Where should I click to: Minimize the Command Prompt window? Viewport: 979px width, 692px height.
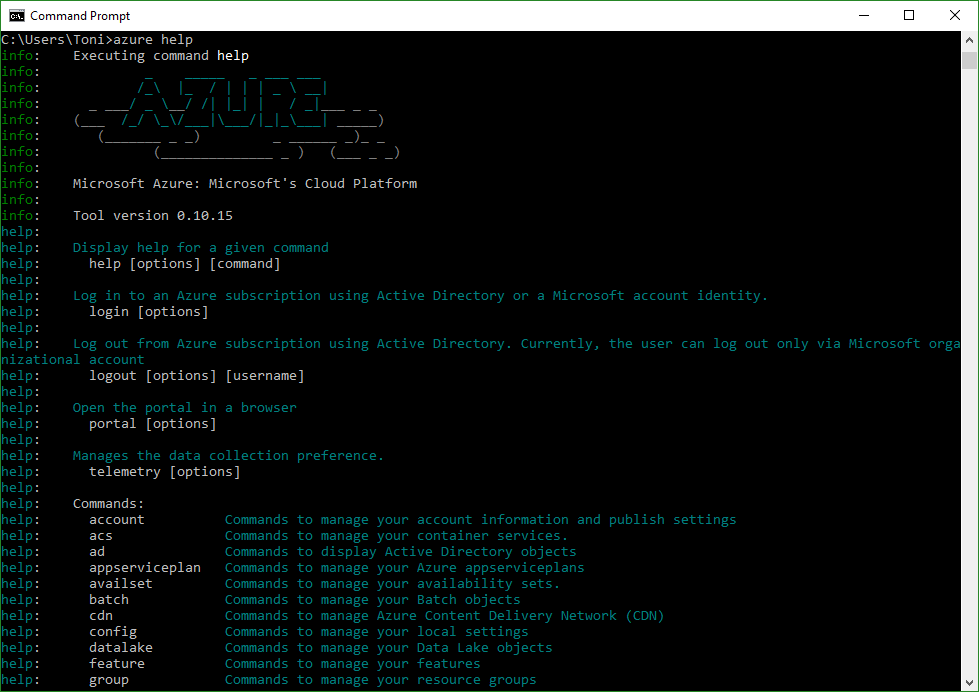pyautogui.click(x=862, y=15)
